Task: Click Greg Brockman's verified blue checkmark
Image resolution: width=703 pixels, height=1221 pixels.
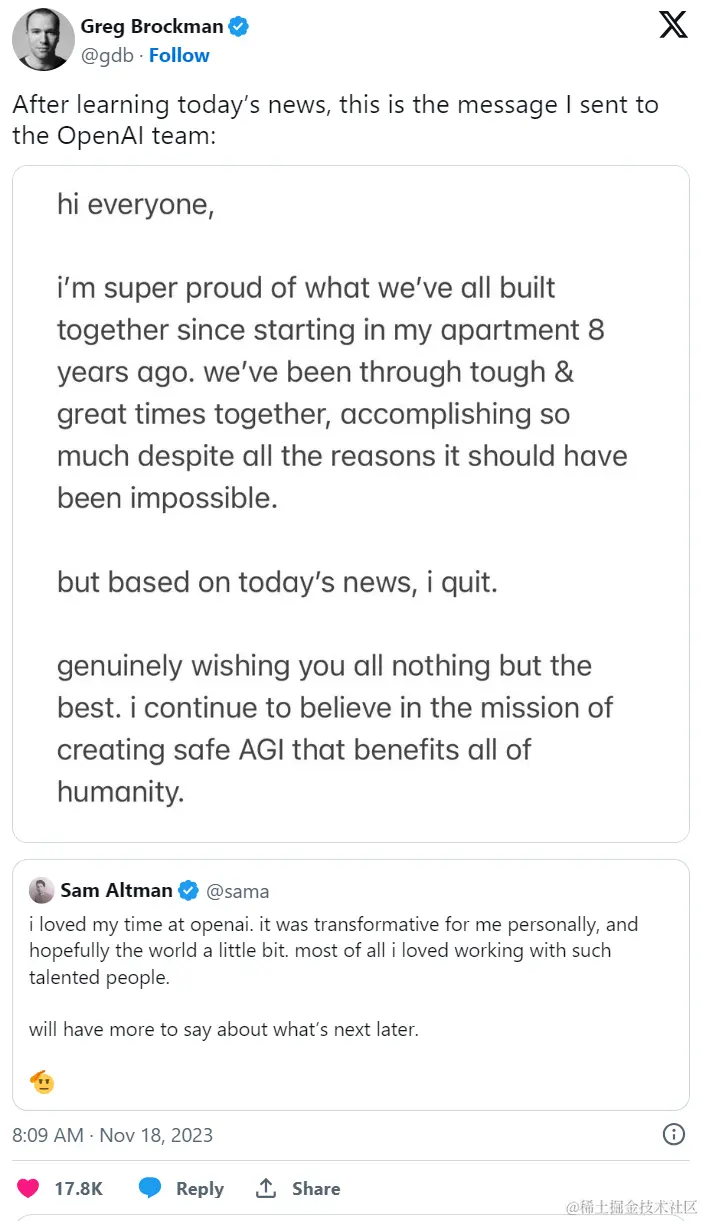Action: click(237, 27)
